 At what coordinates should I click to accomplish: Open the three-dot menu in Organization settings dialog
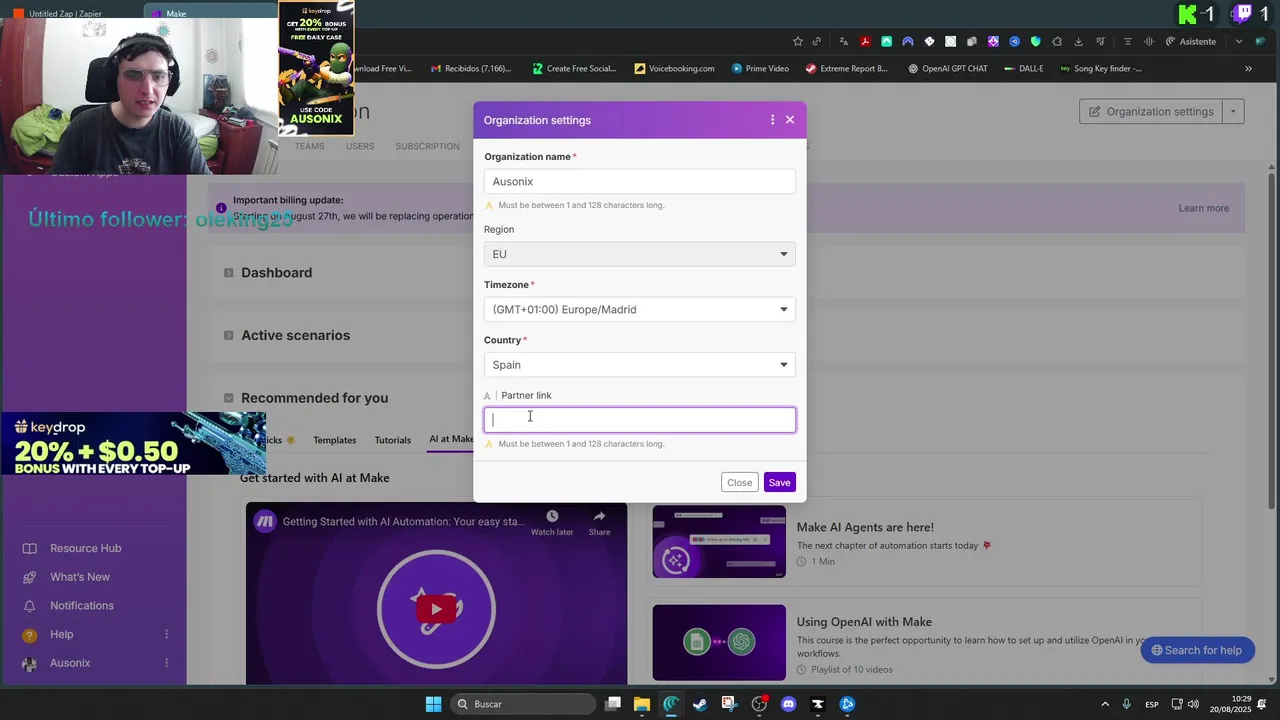[772, 119]
